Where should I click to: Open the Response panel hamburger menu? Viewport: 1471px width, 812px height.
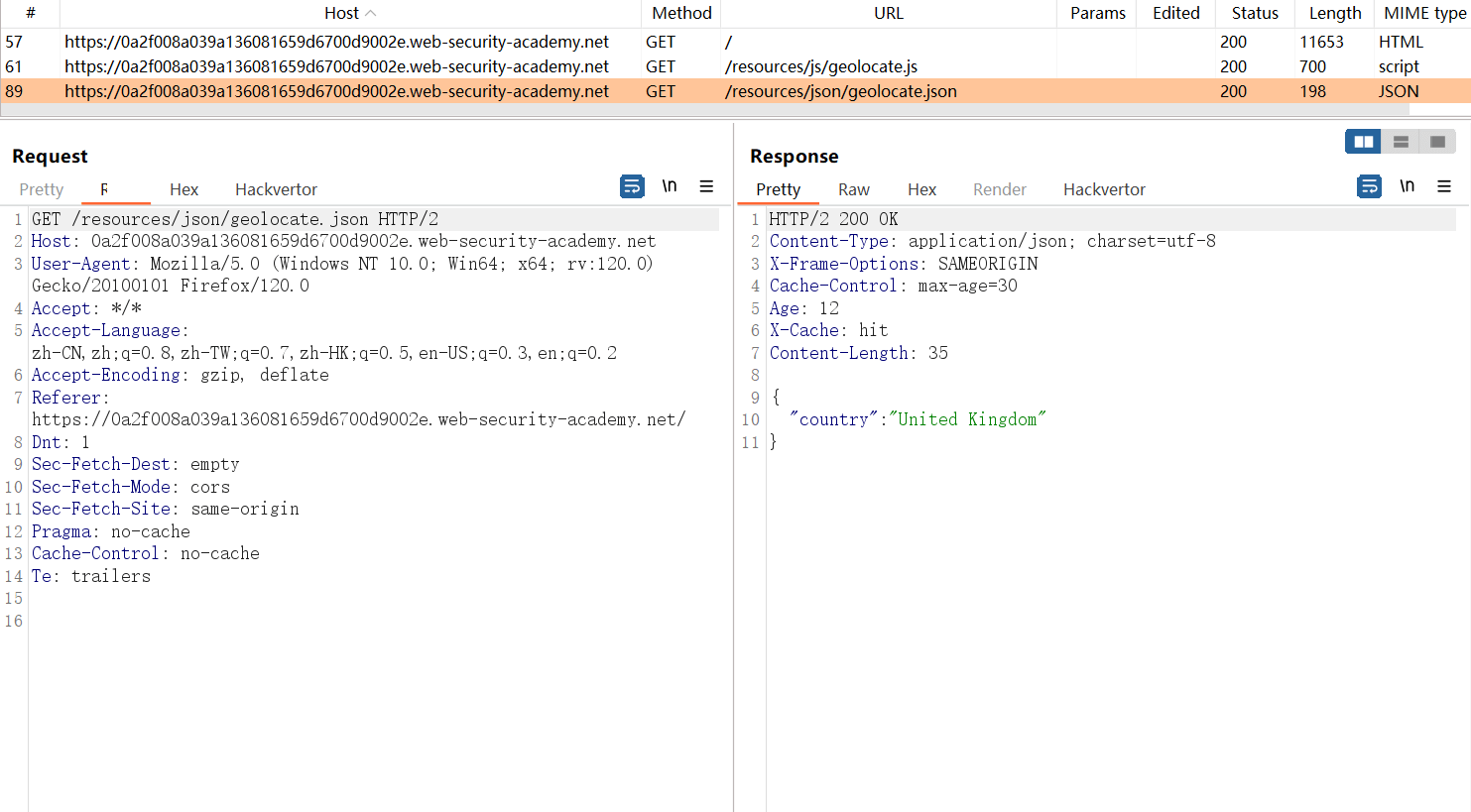[1444, 186]
